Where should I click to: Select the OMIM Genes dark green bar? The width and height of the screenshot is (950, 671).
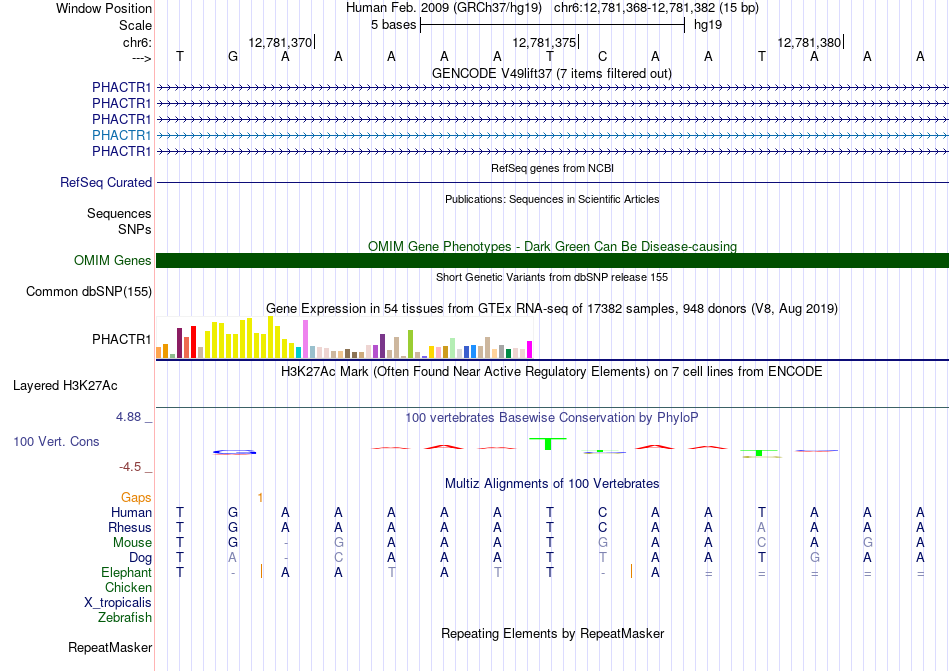point(552,260)
